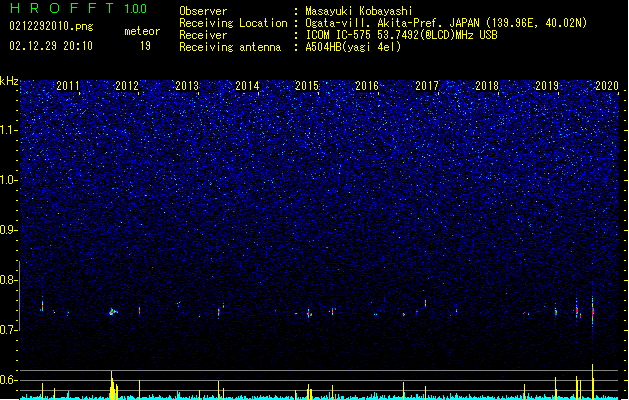The image size is (629, 400).
Task: Click the meteor count value 19
Action: pos(145,46)
